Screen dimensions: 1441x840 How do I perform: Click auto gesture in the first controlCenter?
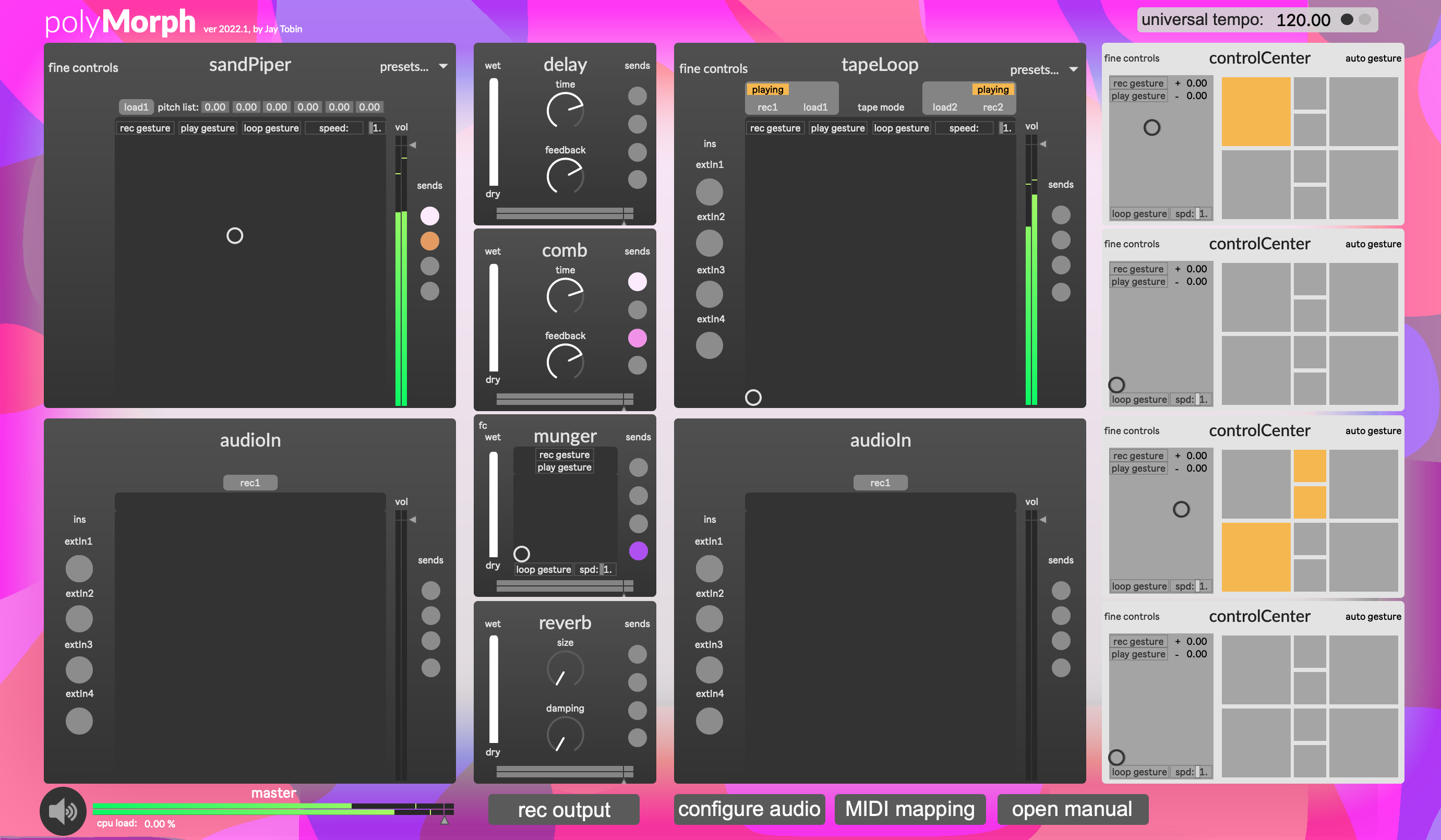(1373, 58)
